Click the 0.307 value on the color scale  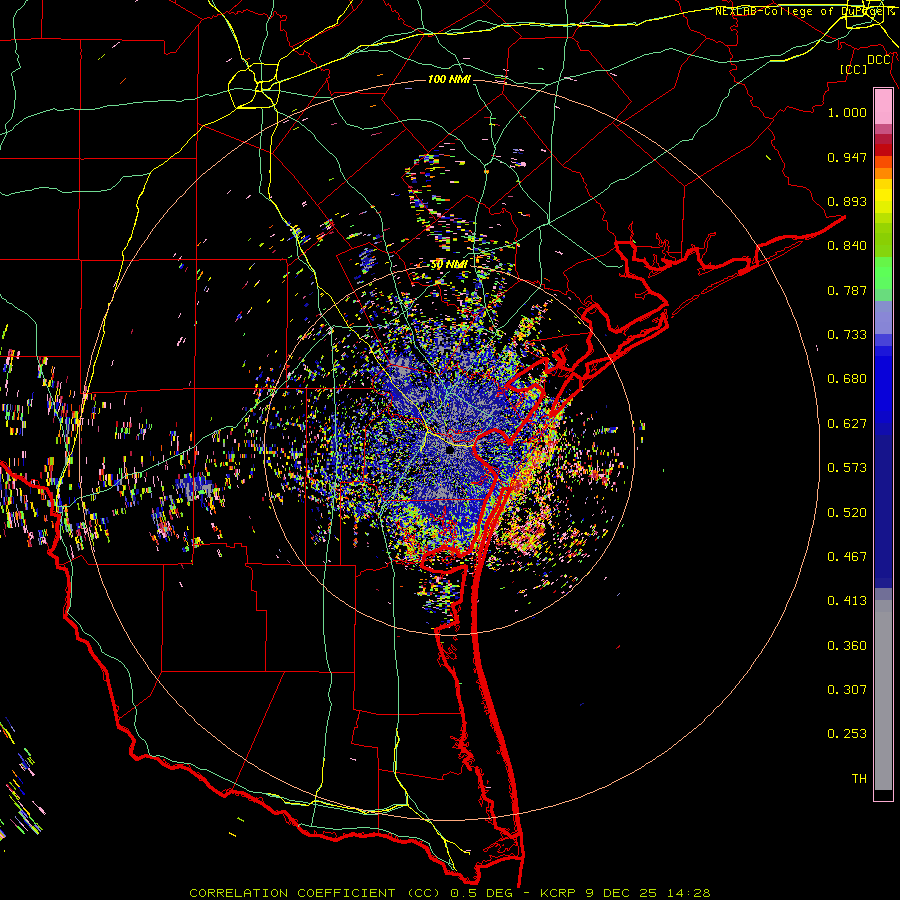(847, 690)
